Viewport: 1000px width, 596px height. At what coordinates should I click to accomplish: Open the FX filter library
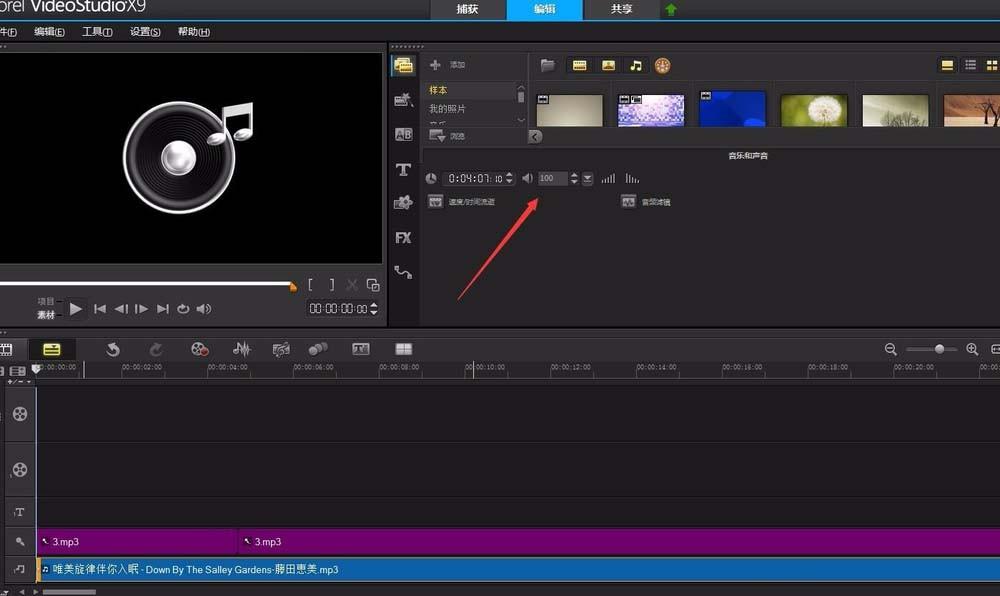click(403, 238)
